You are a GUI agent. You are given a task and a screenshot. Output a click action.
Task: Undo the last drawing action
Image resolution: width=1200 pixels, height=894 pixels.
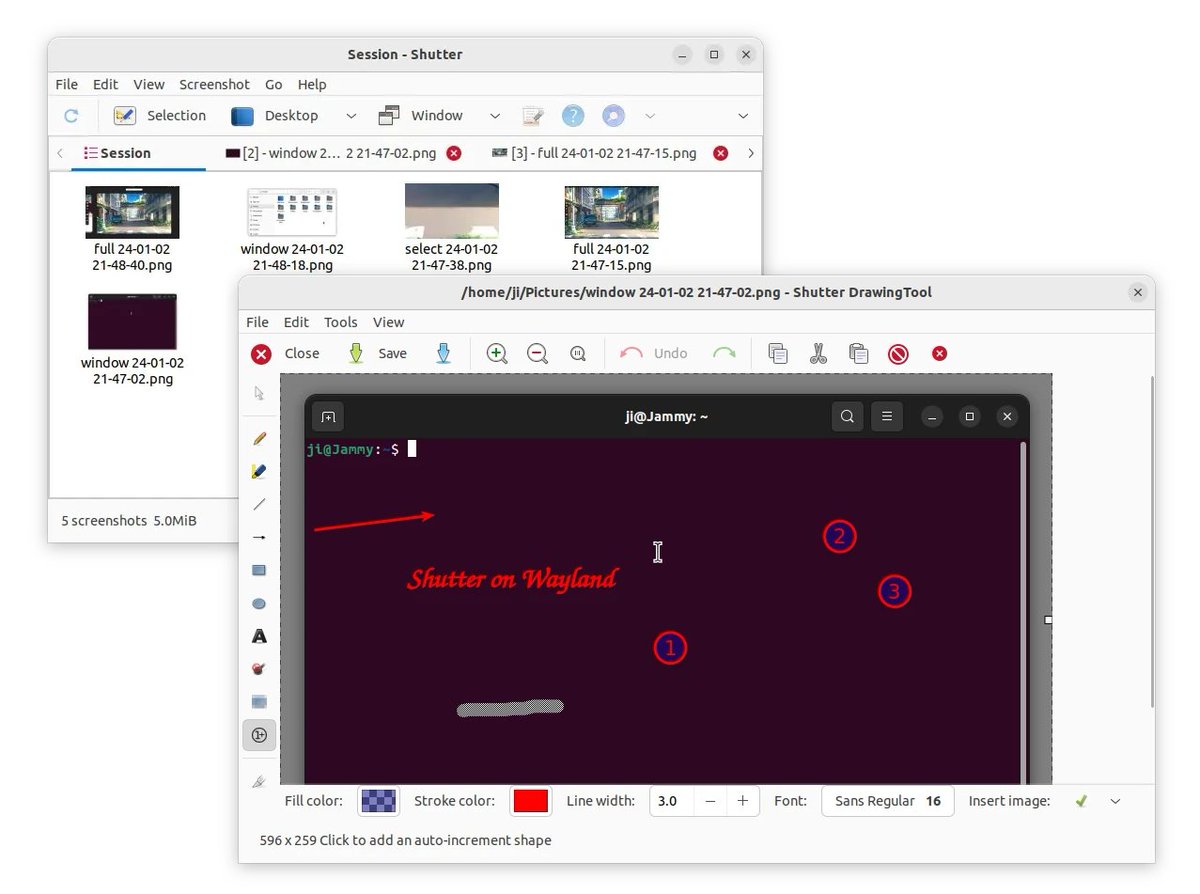pos(653,353)
